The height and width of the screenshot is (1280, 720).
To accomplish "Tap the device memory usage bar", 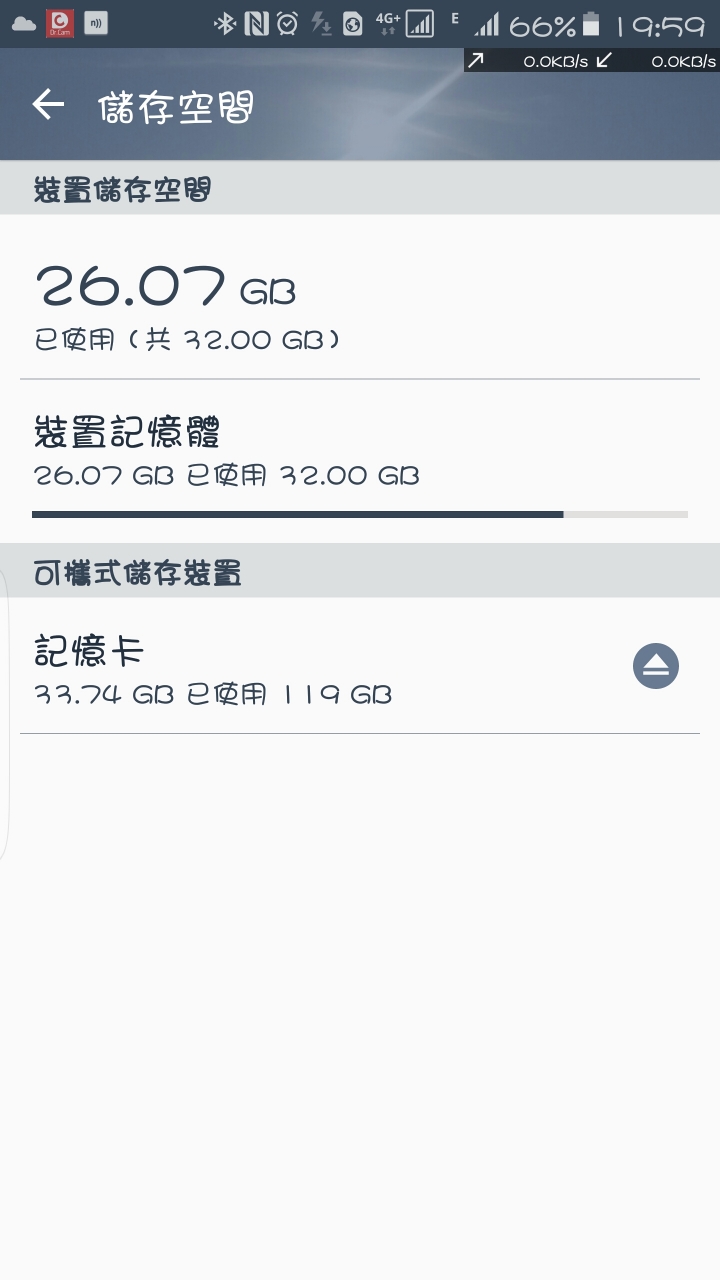I will pyautogui.click(x=359, y=514).
